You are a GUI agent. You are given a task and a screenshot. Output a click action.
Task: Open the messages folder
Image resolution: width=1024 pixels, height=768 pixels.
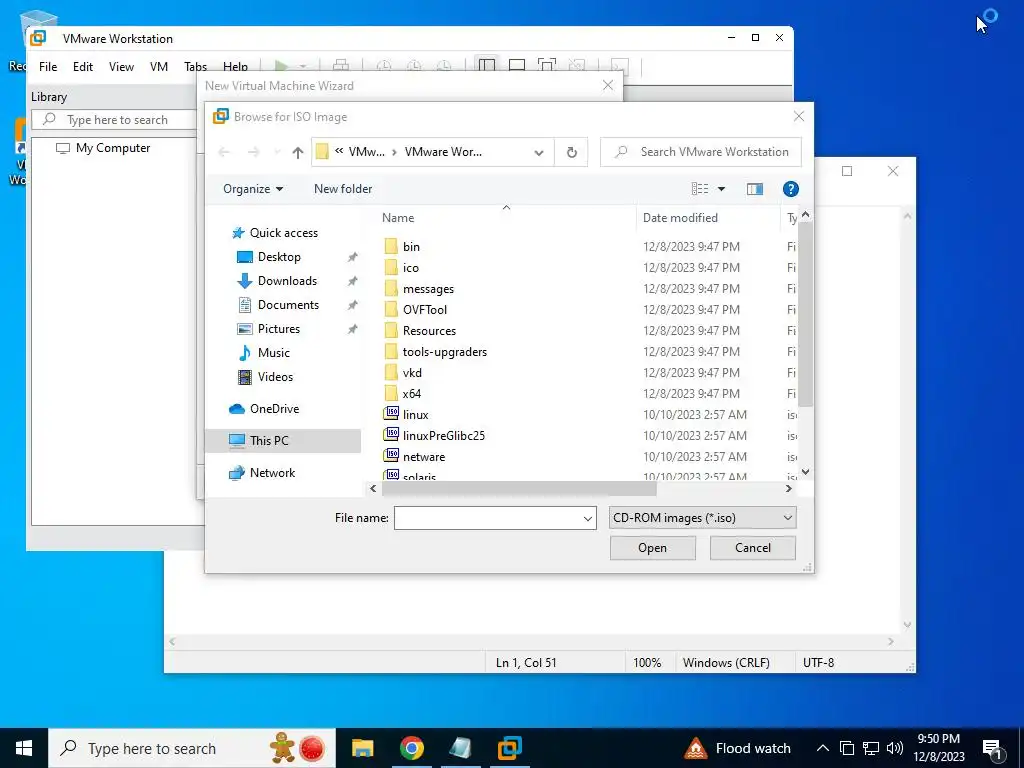coord(428,289)
